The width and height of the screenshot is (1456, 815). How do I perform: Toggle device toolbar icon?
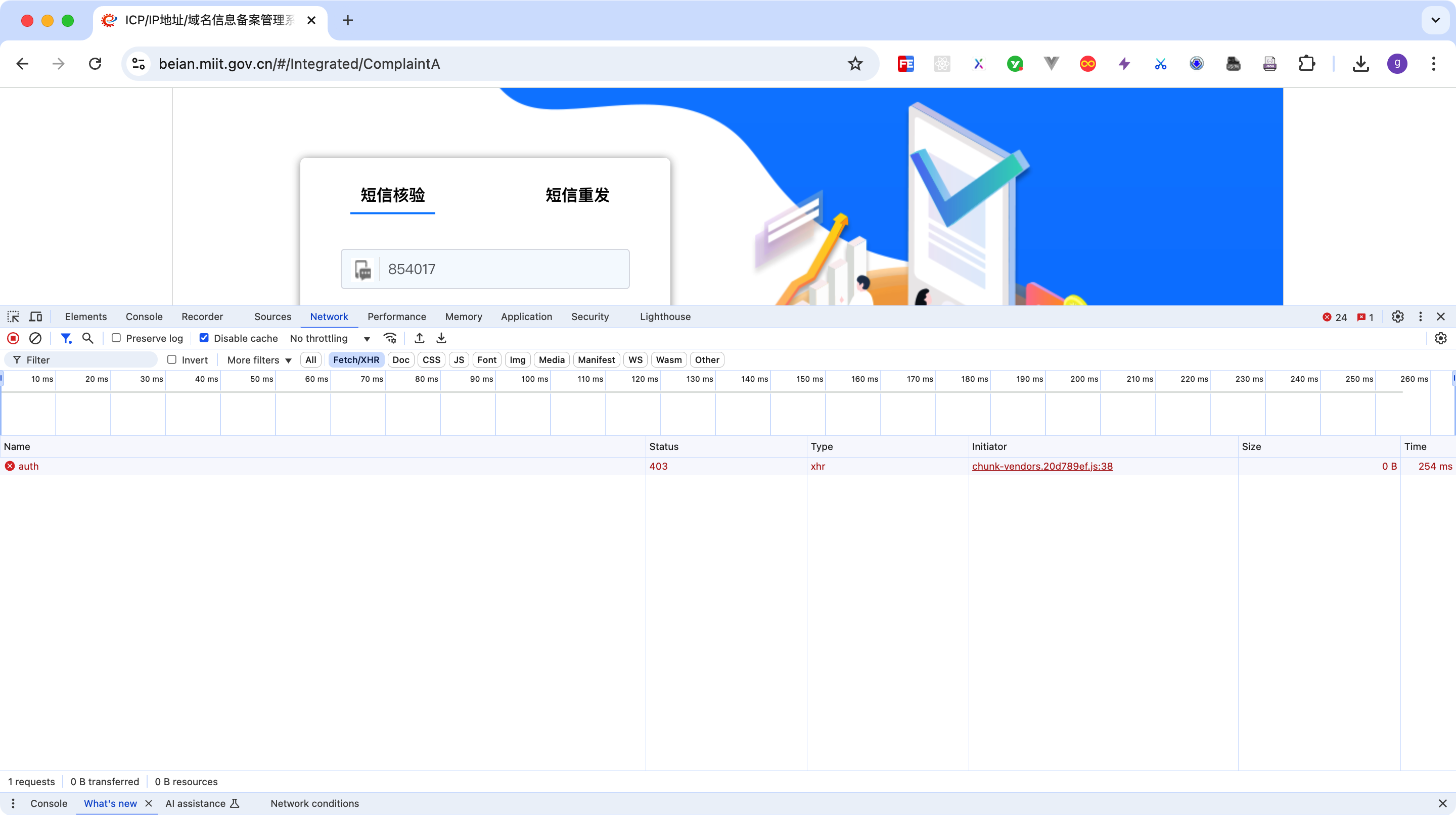[x=35, y=316]
